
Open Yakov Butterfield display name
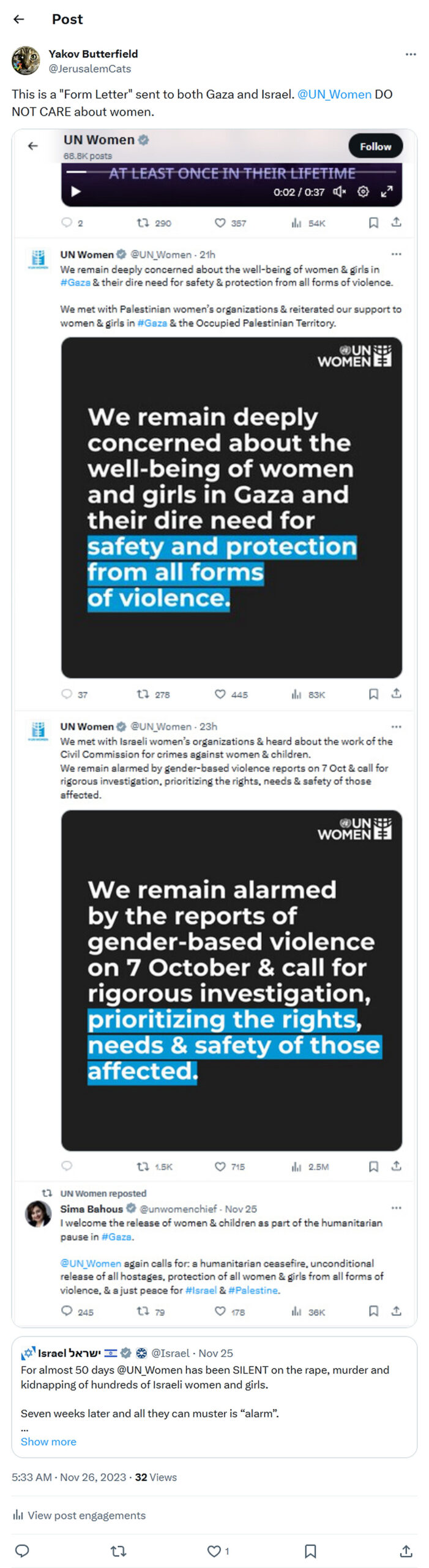coord(93,54)
